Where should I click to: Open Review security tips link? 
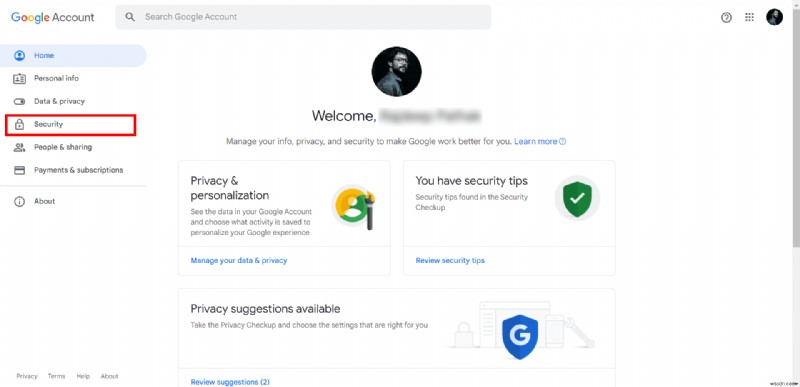point(450,261)
